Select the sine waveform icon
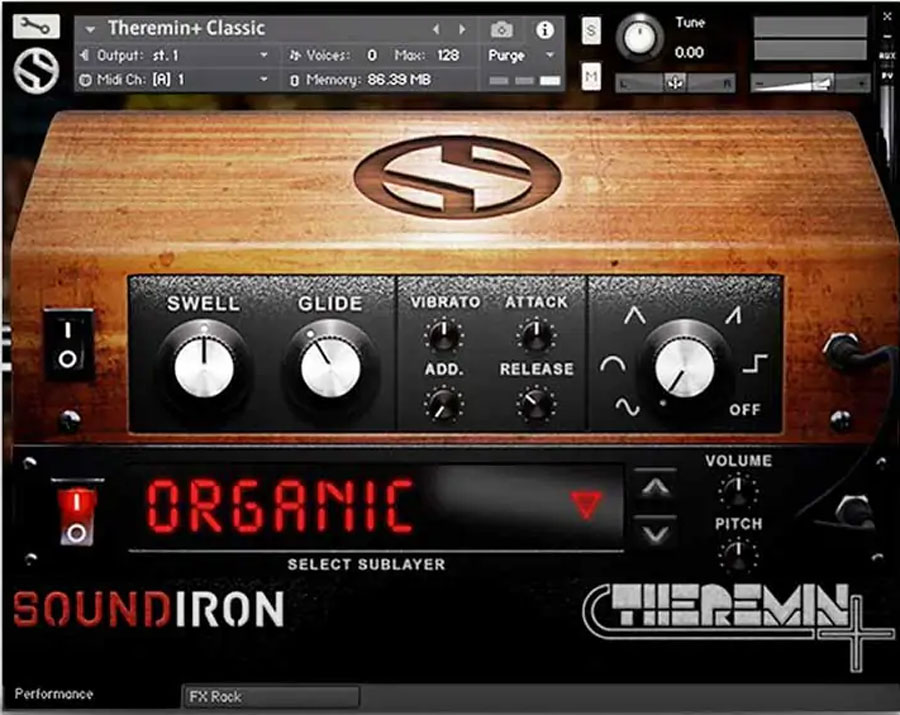This screenshot has width=900, height=715. pyautogui.click(x=627, y=407)
